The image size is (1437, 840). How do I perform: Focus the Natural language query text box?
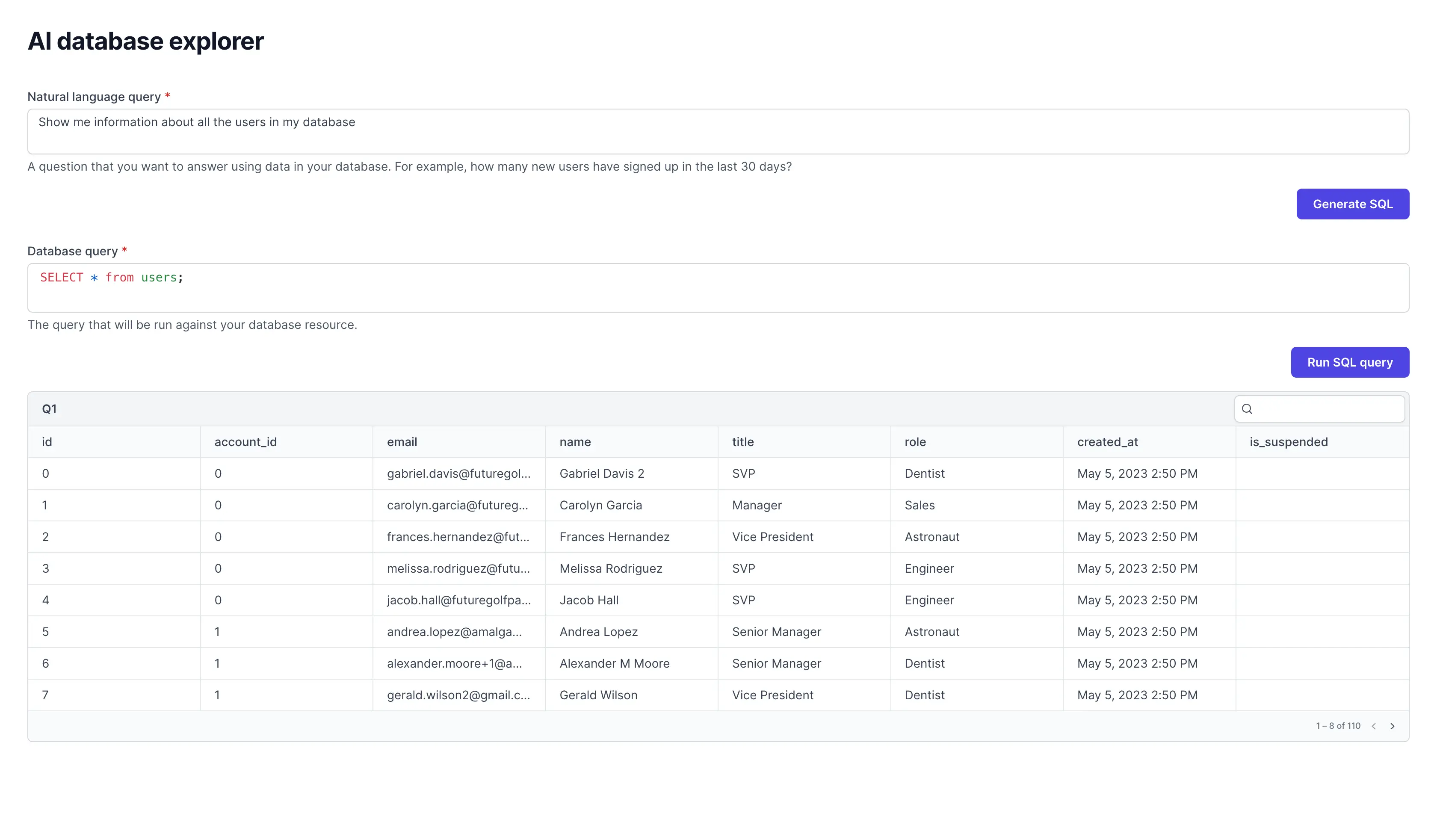click(x=718, y=132)
